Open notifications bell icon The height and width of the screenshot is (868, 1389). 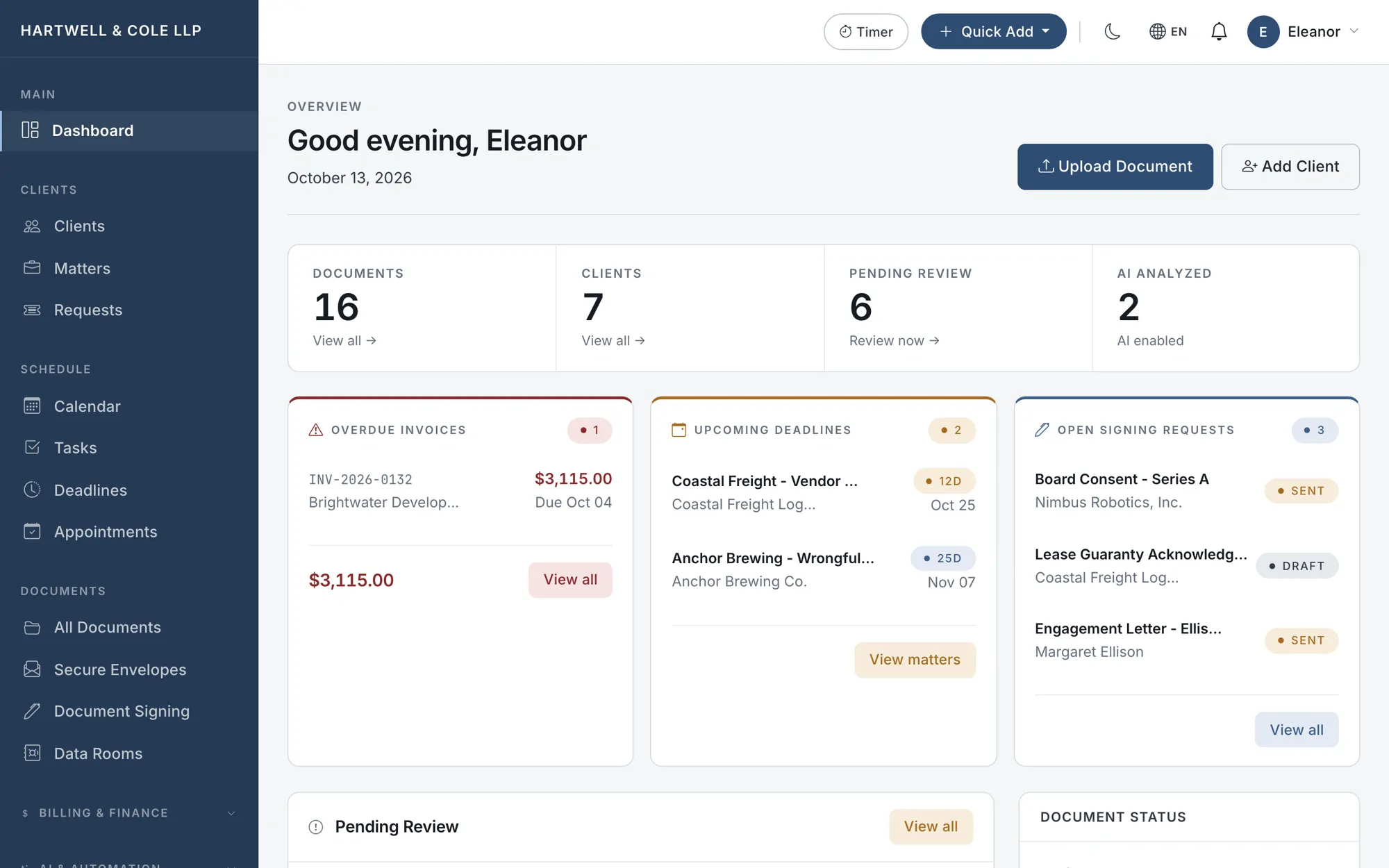pyautogui.click(x=1219, y=31)
